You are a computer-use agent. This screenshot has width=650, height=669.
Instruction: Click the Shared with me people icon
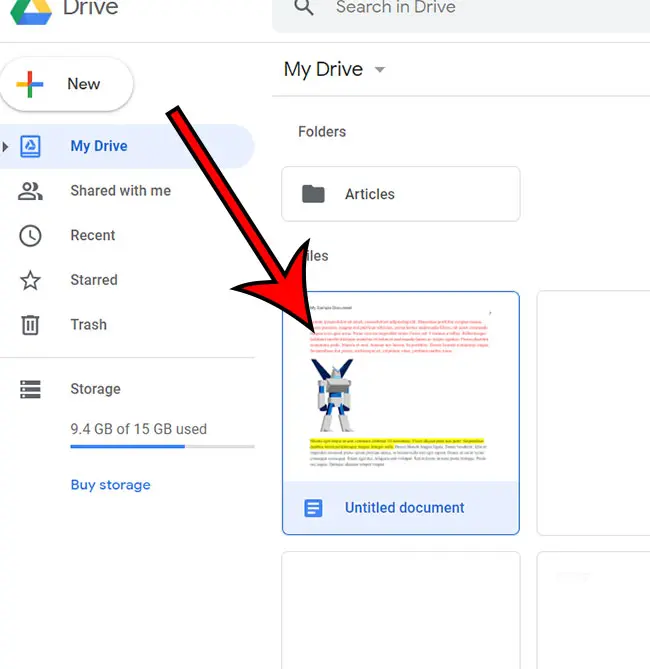[31, 191]
